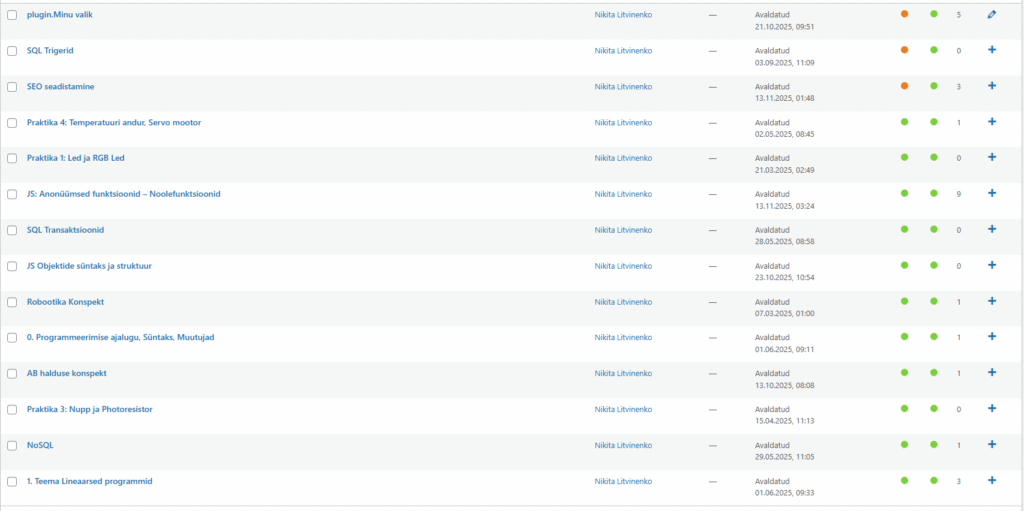Open Praktika 4: Temperatuuri andur, Servo mootor
The height and width of the screenshot is (511, 1024).
tap(114, 122)
